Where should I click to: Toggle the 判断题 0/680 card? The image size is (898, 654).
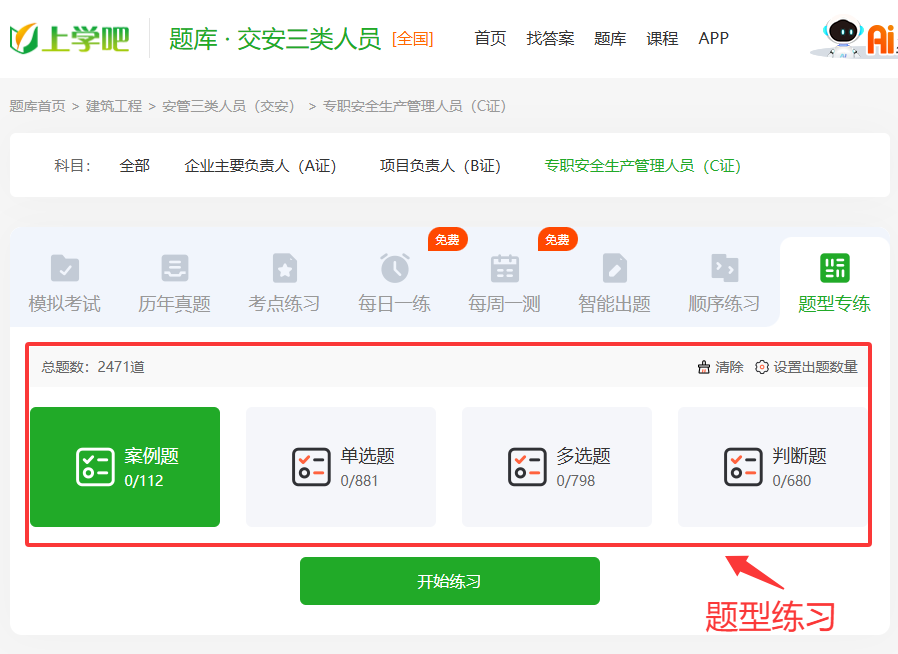[x=773, y=467]
